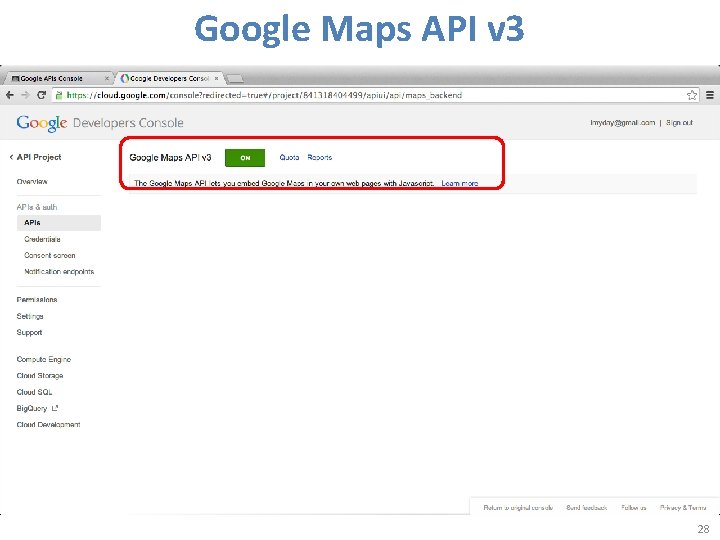The height and width of the screenshot is (540, 720).
Task: Open Notification endpoints in sidebar
Action: pyautogui.click(x=59, y=271)
